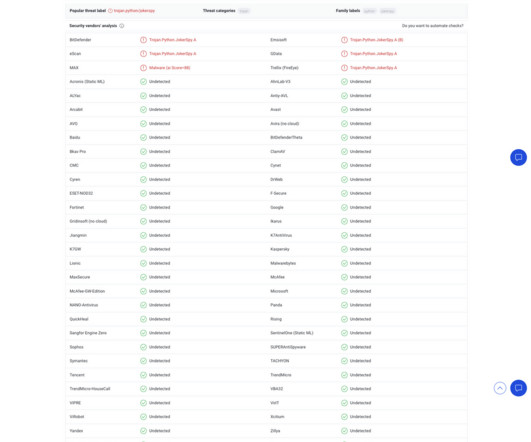
Task: Click the info icon beside Security vendors' analysis
Action: point(122,26)
